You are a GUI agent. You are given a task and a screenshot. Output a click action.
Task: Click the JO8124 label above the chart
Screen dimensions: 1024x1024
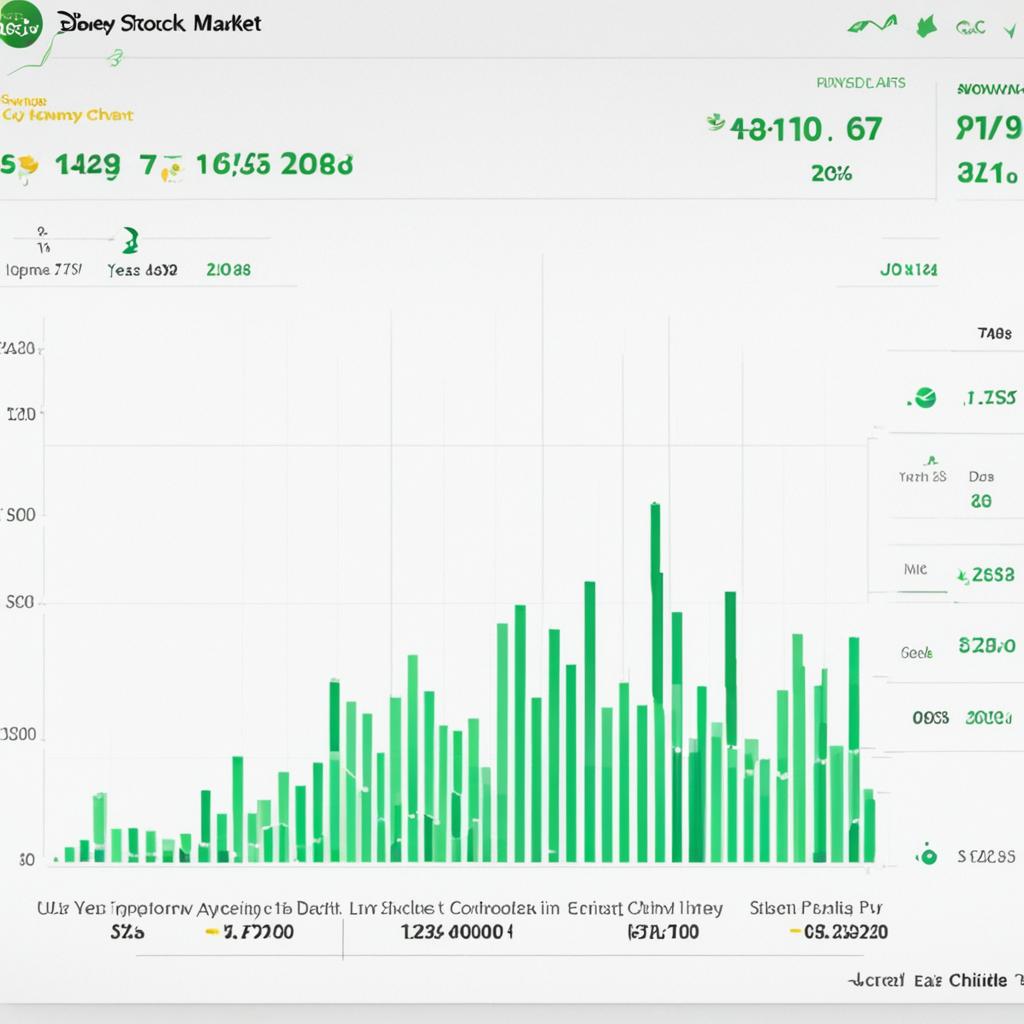tap(908, 269)
